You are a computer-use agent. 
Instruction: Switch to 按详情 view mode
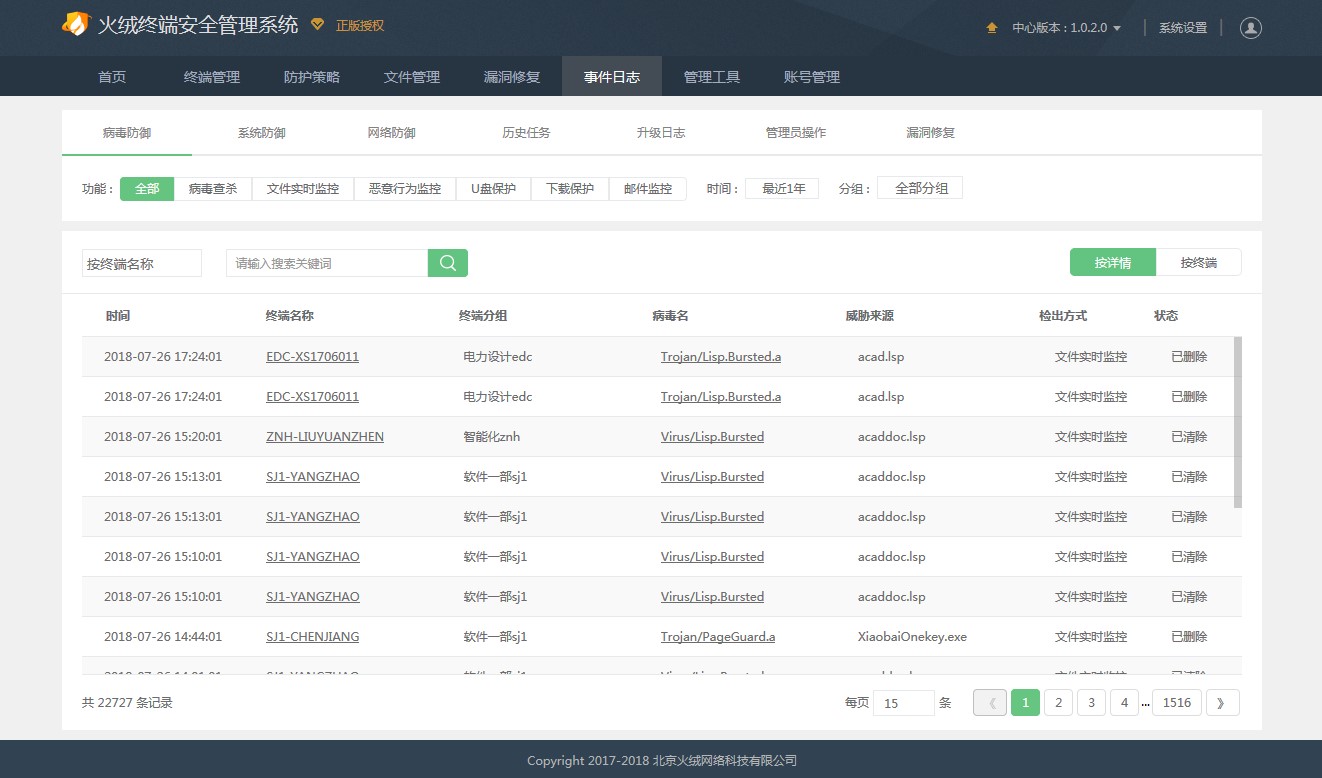coord(1113,263)
